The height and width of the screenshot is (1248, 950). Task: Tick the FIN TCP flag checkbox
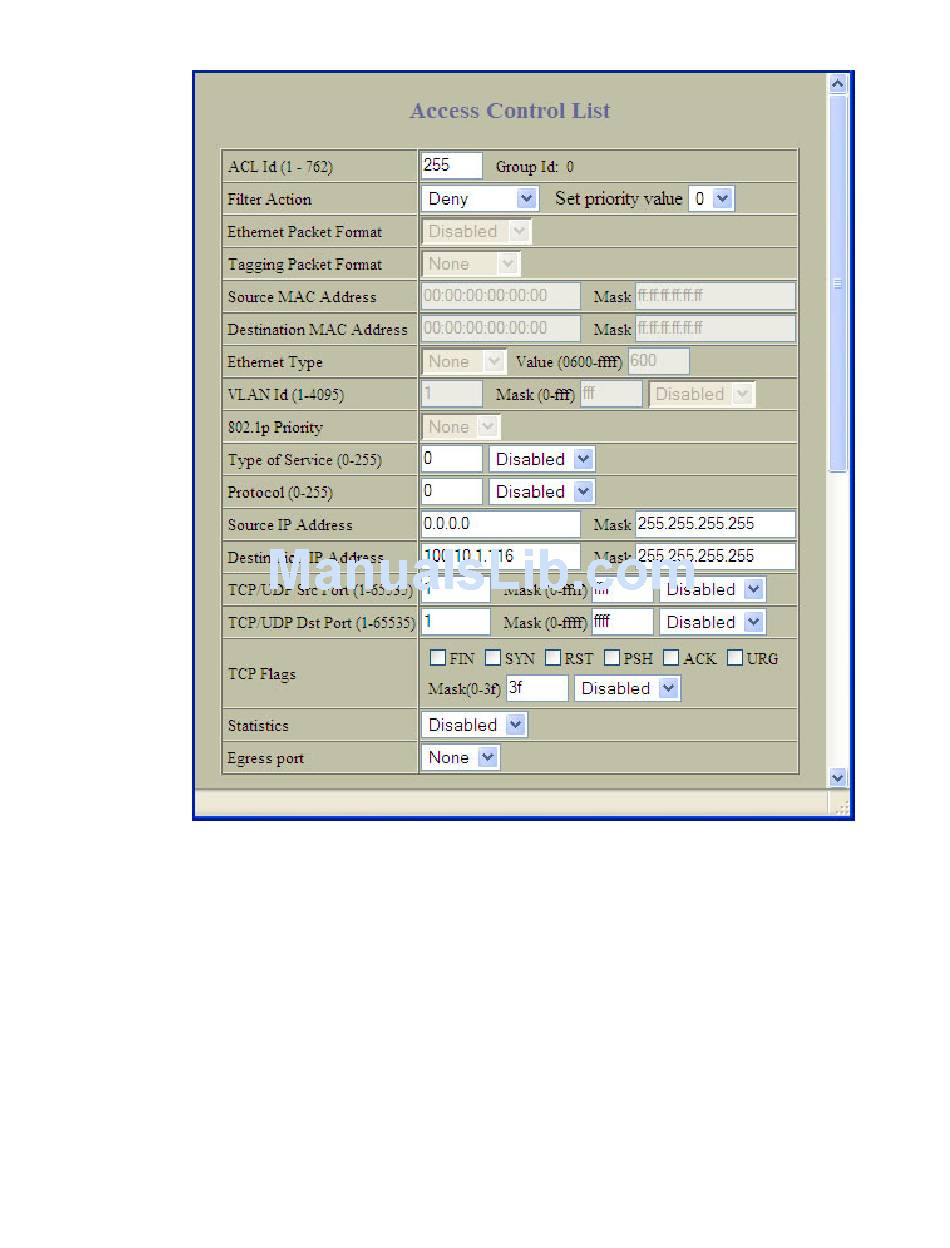click(x=437, y=658)
